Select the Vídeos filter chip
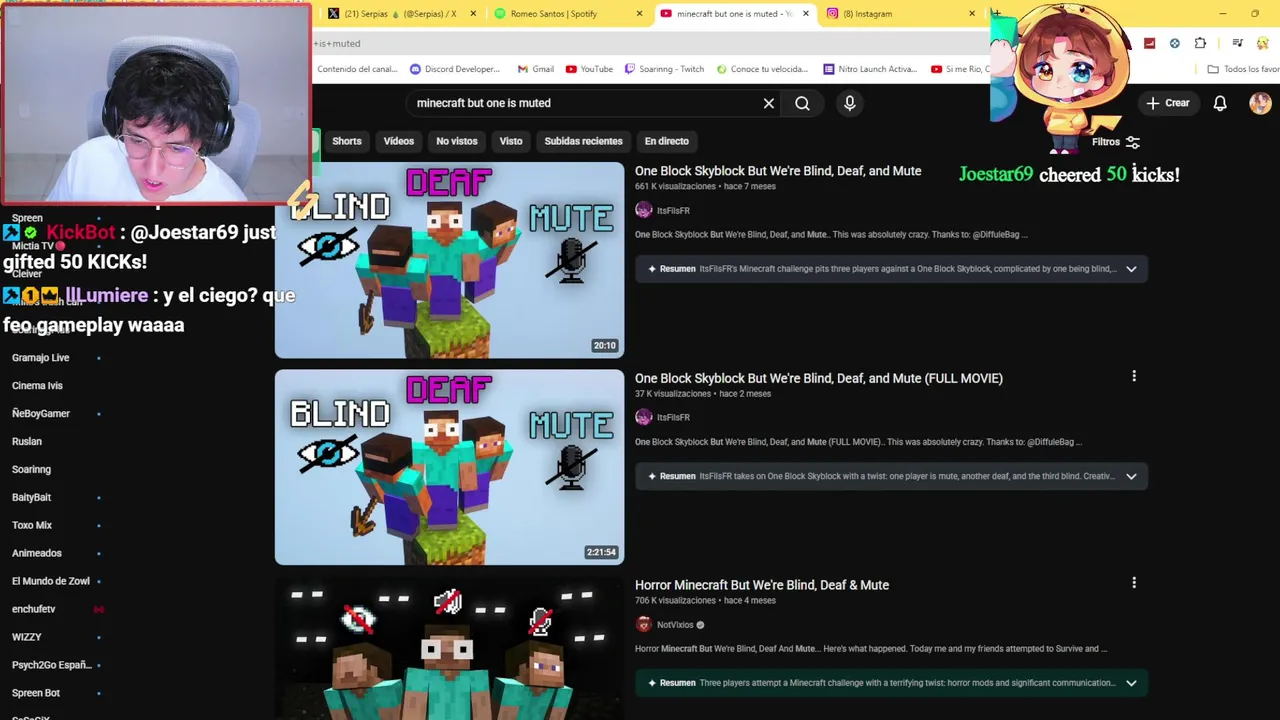Screen dimensions: 1280x720 point(398,141)
